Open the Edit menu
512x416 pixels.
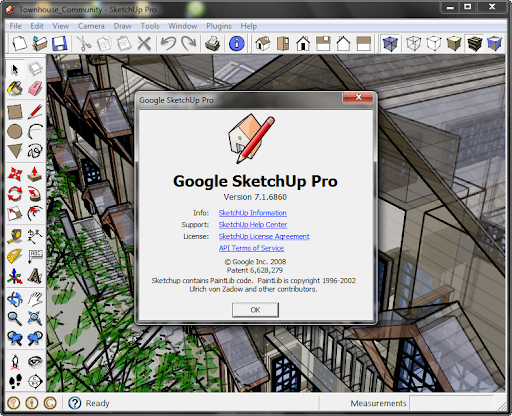(x=37, y=26)
